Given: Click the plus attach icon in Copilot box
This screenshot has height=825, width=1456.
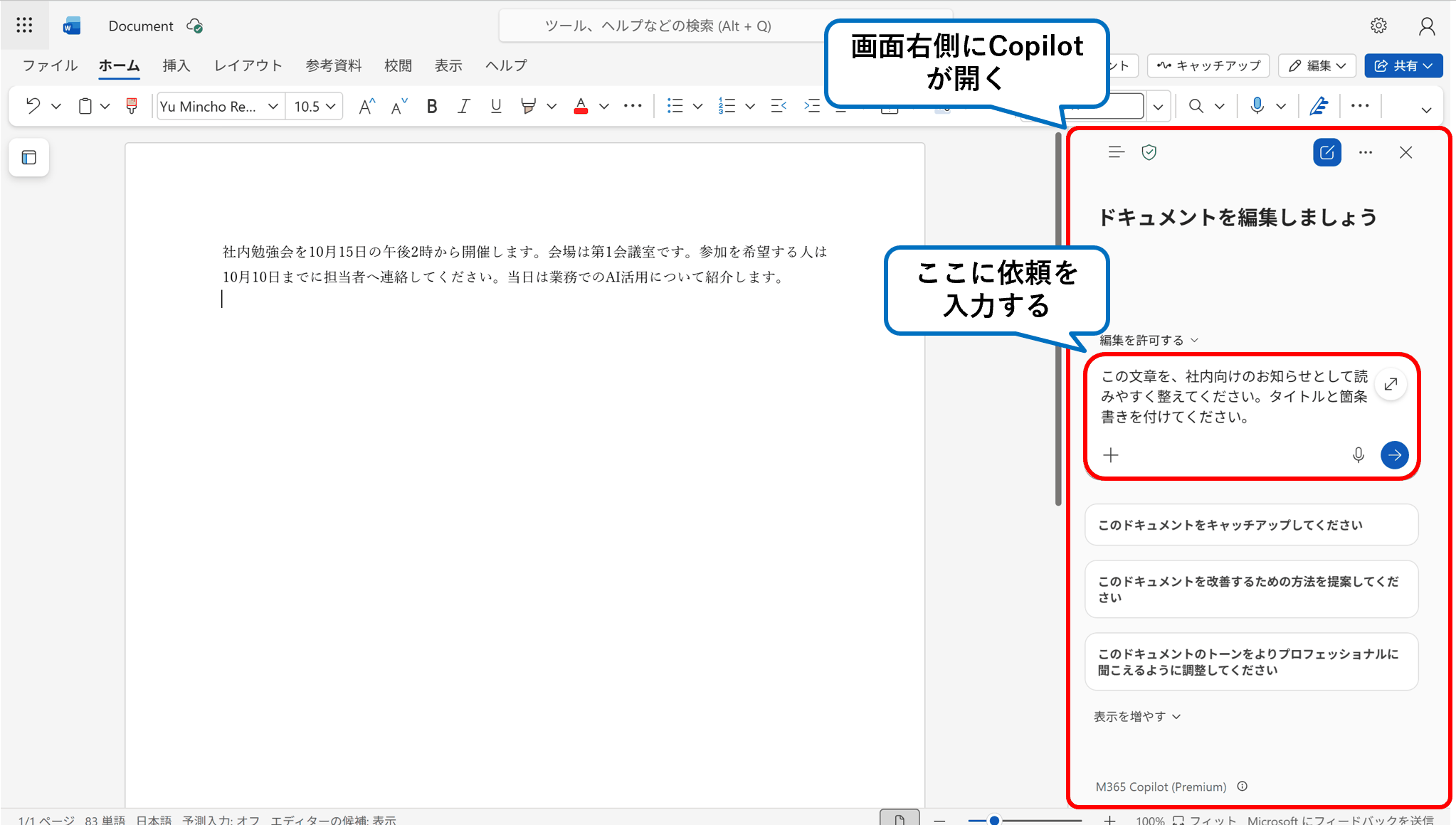Looking at the screenshot, I should (x=1111, y=454).
